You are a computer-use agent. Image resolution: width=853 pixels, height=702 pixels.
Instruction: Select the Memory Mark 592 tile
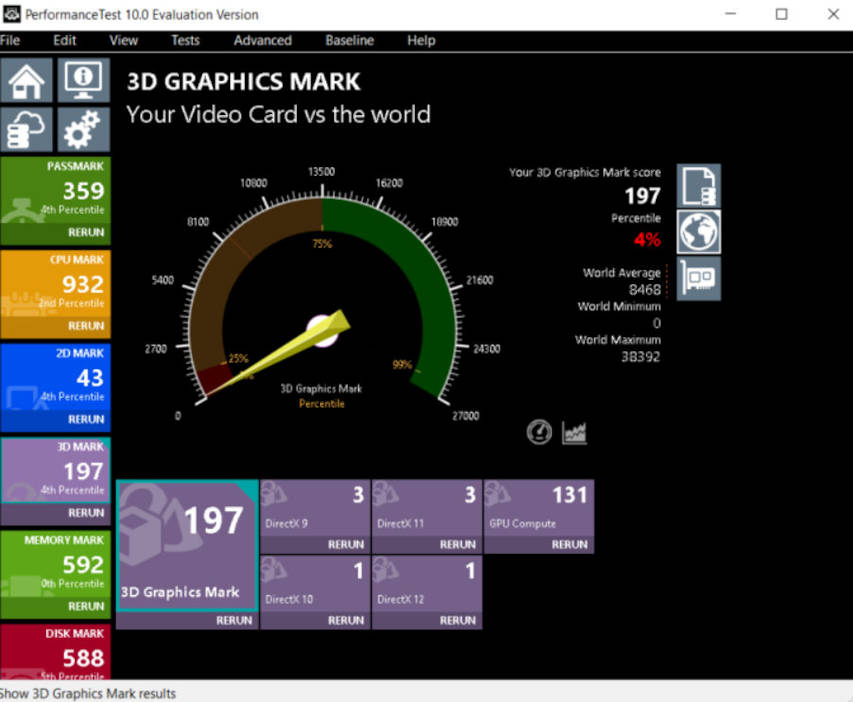(55, 564)
